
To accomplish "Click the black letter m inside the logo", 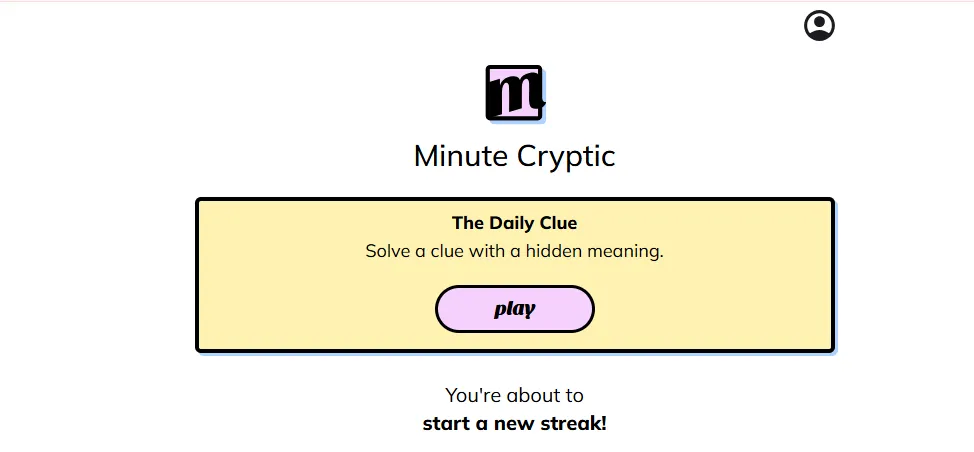I will 516,95.
